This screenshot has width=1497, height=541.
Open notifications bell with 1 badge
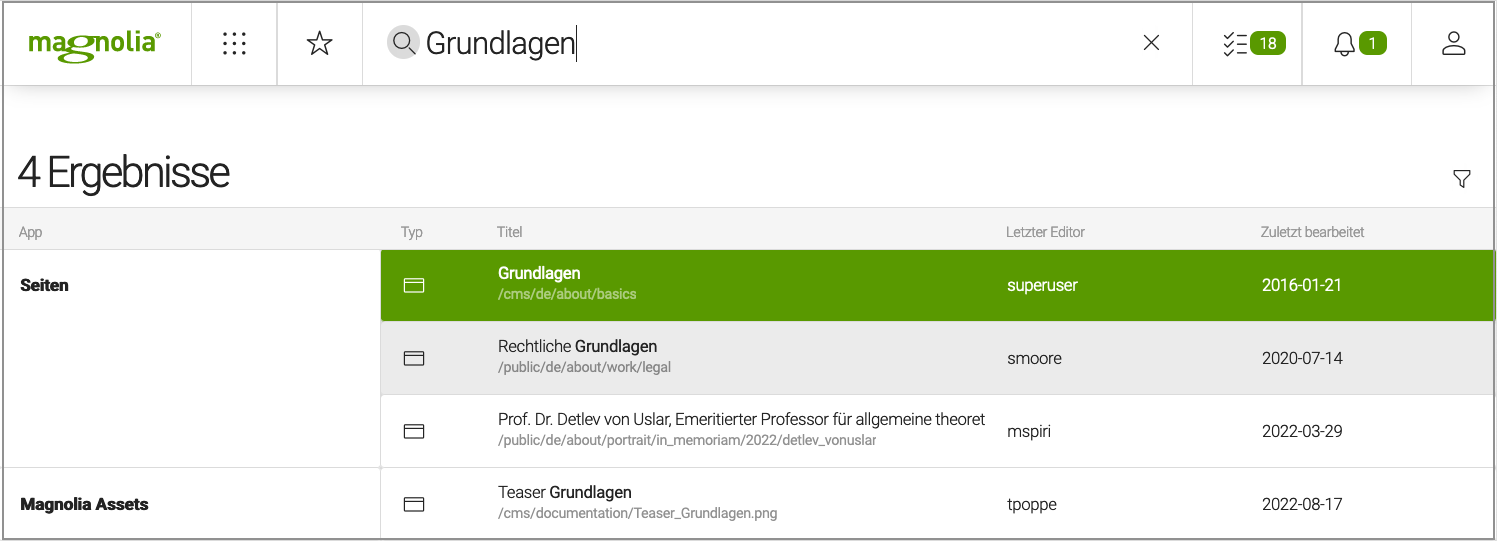point(1358,43)
